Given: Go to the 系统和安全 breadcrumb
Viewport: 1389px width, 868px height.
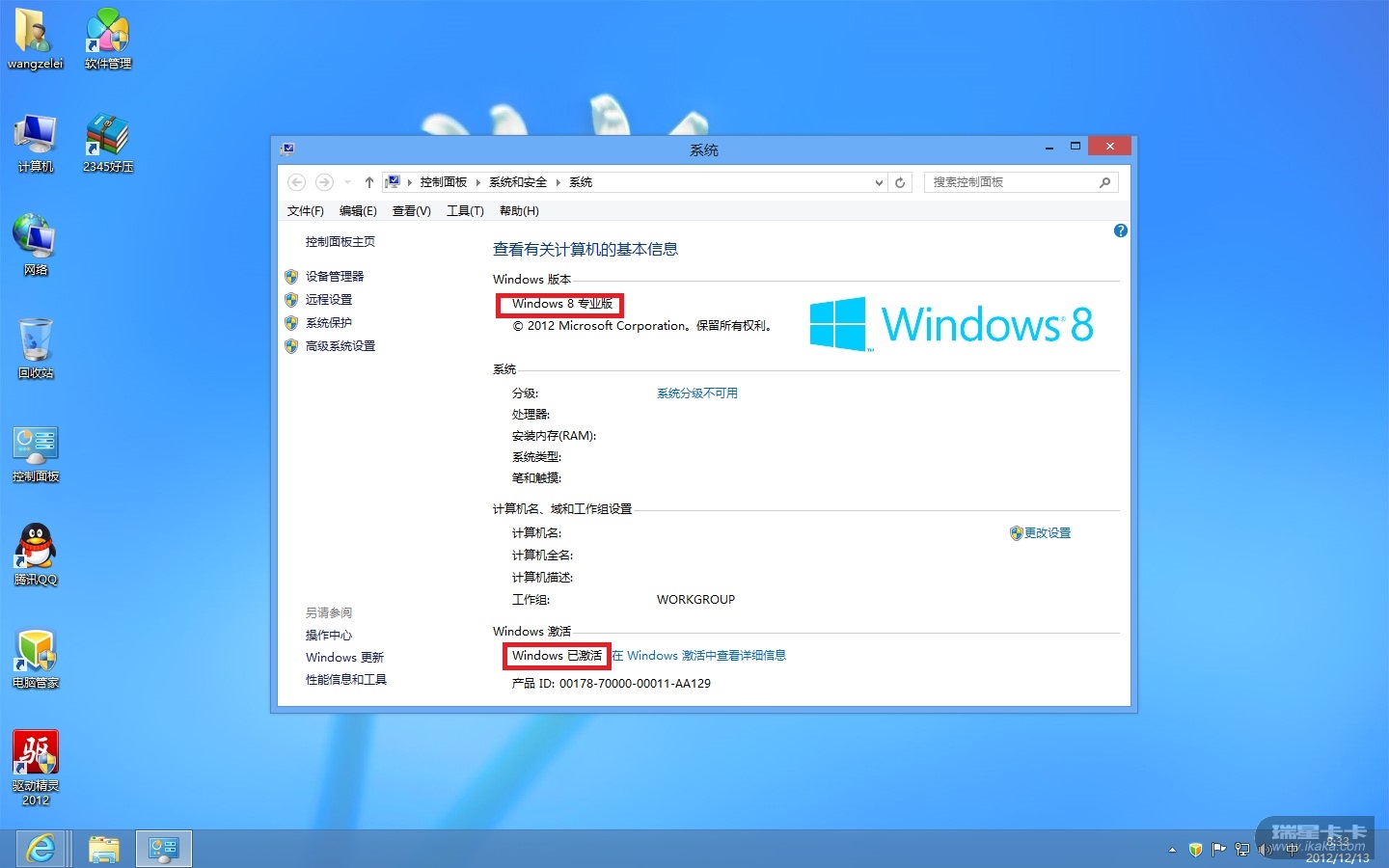Looking at the screenshot, I should click(518, 182).
